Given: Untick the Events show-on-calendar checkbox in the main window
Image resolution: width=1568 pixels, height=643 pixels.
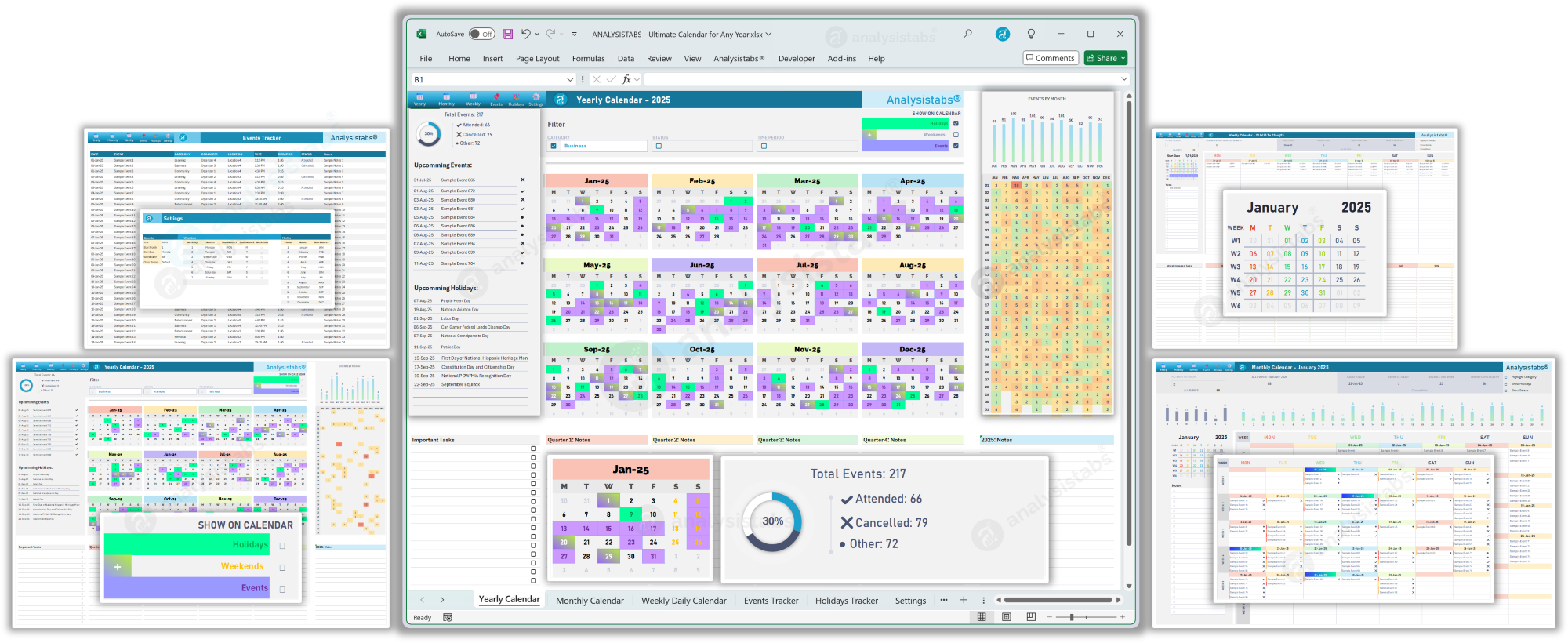Looking at the screenshot, I should (x=956, y=146).
